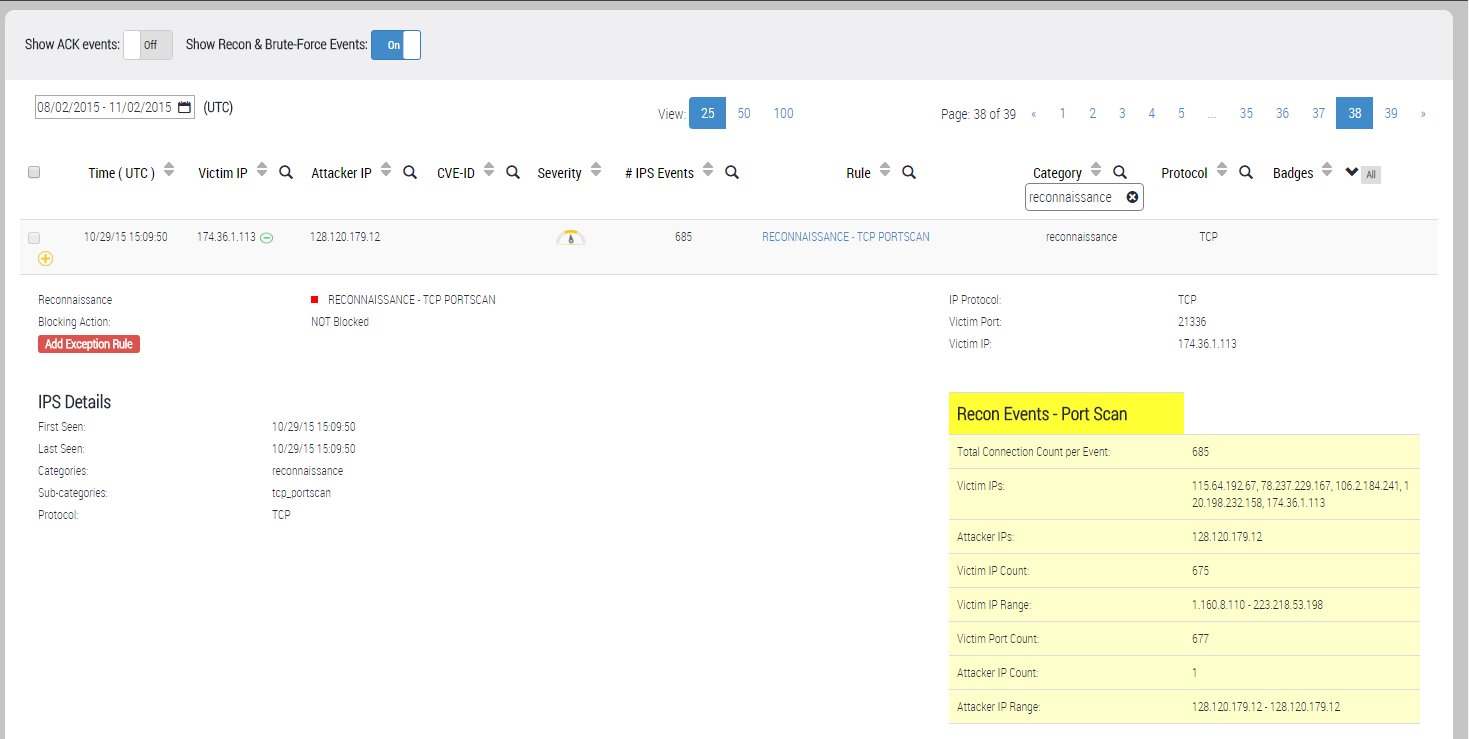
Task: Check the select-all header checkbox
Action: pyautogui.click(x=34, y=172)
